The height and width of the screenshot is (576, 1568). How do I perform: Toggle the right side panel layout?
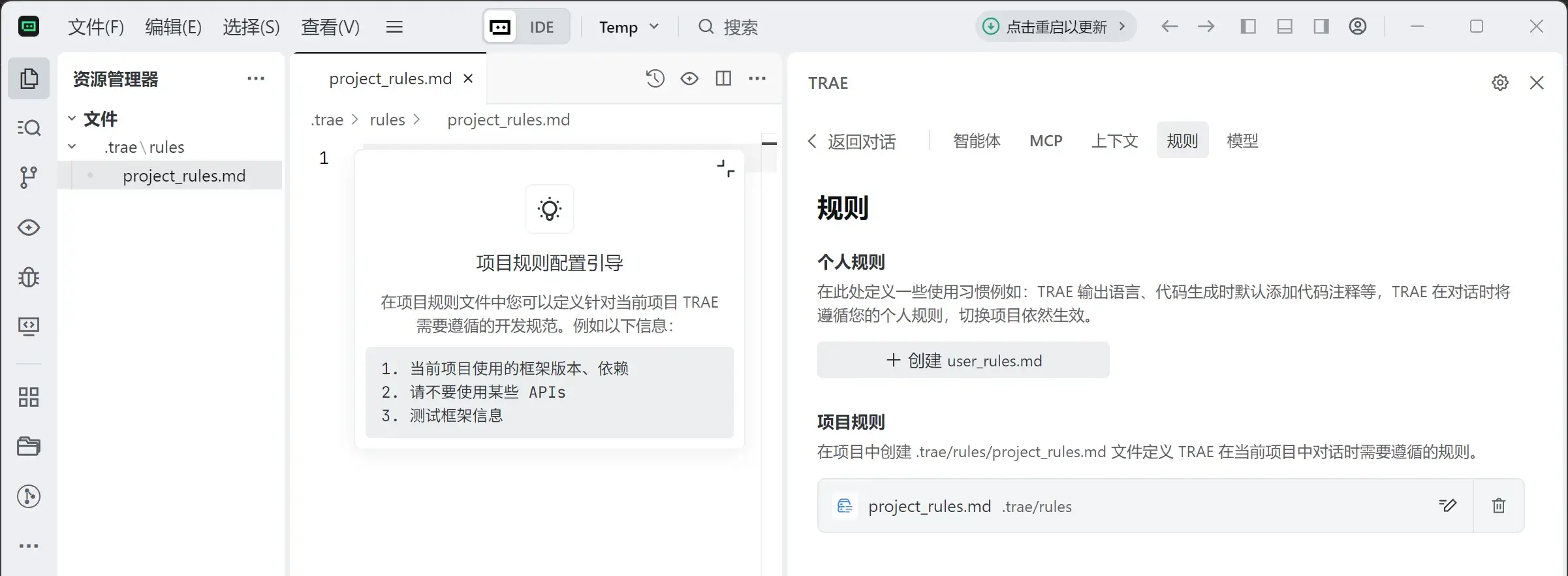click(1321, 26)
